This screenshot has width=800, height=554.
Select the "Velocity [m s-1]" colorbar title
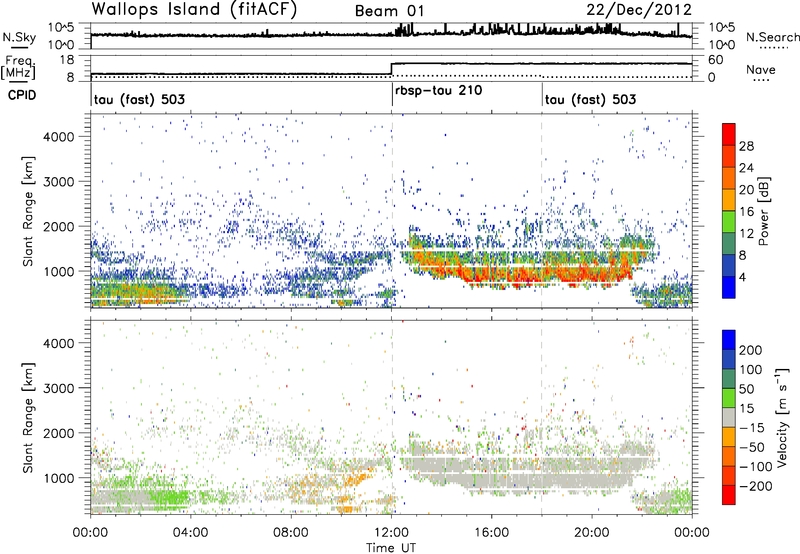[782, 417]
